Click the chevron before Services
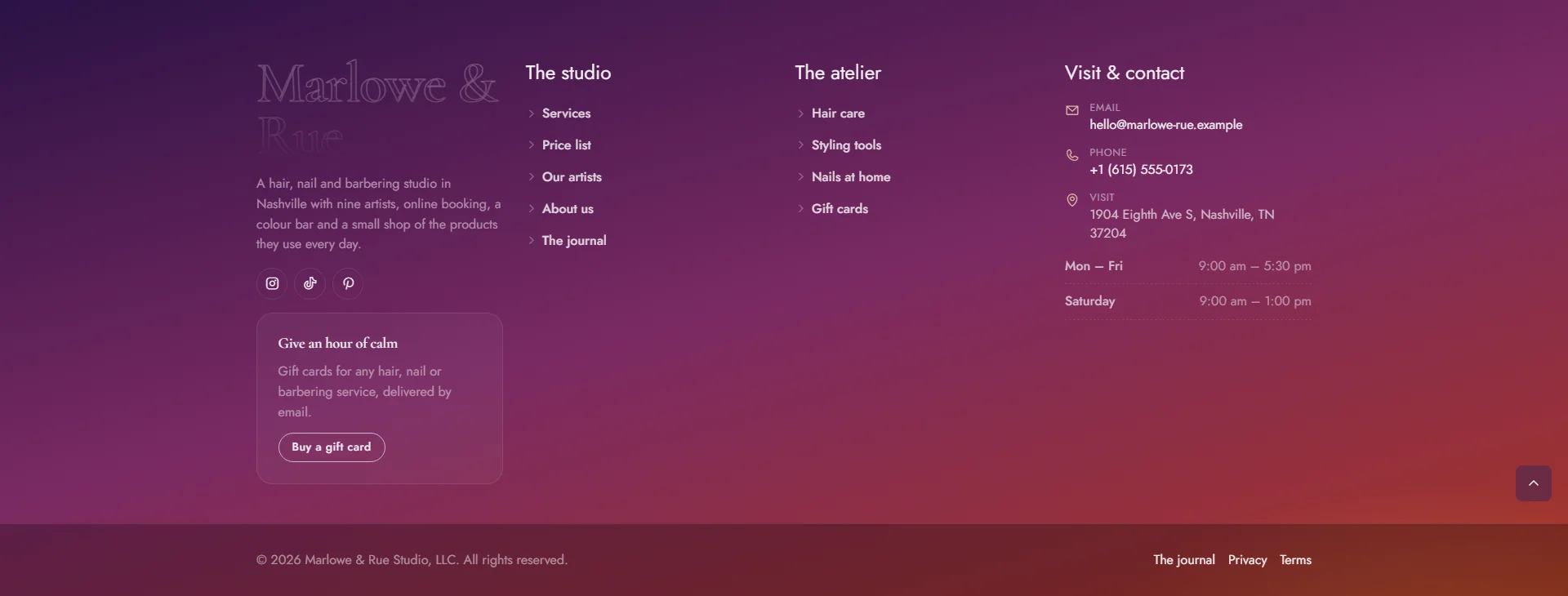The height and width of the screenshot is (596, 1568). pos(531,113)
